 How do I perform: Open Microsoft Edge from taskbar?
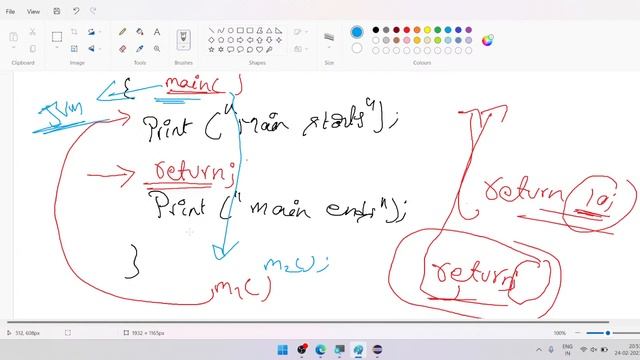(x=320, y=350)
